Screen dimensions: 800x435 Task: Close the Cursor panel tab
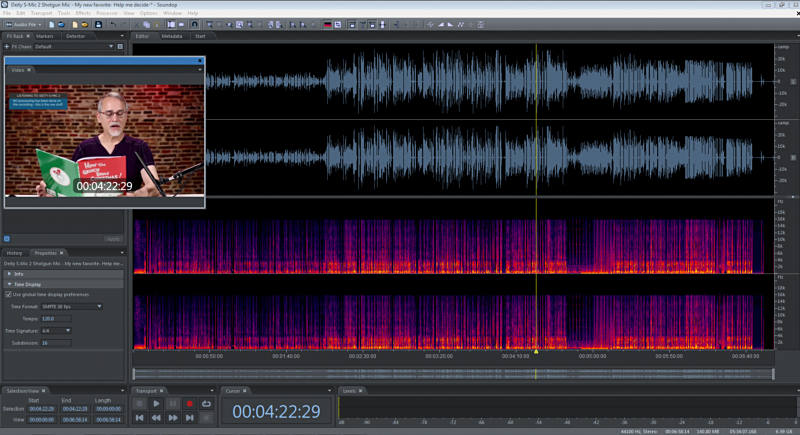click(x=245, y=391)
